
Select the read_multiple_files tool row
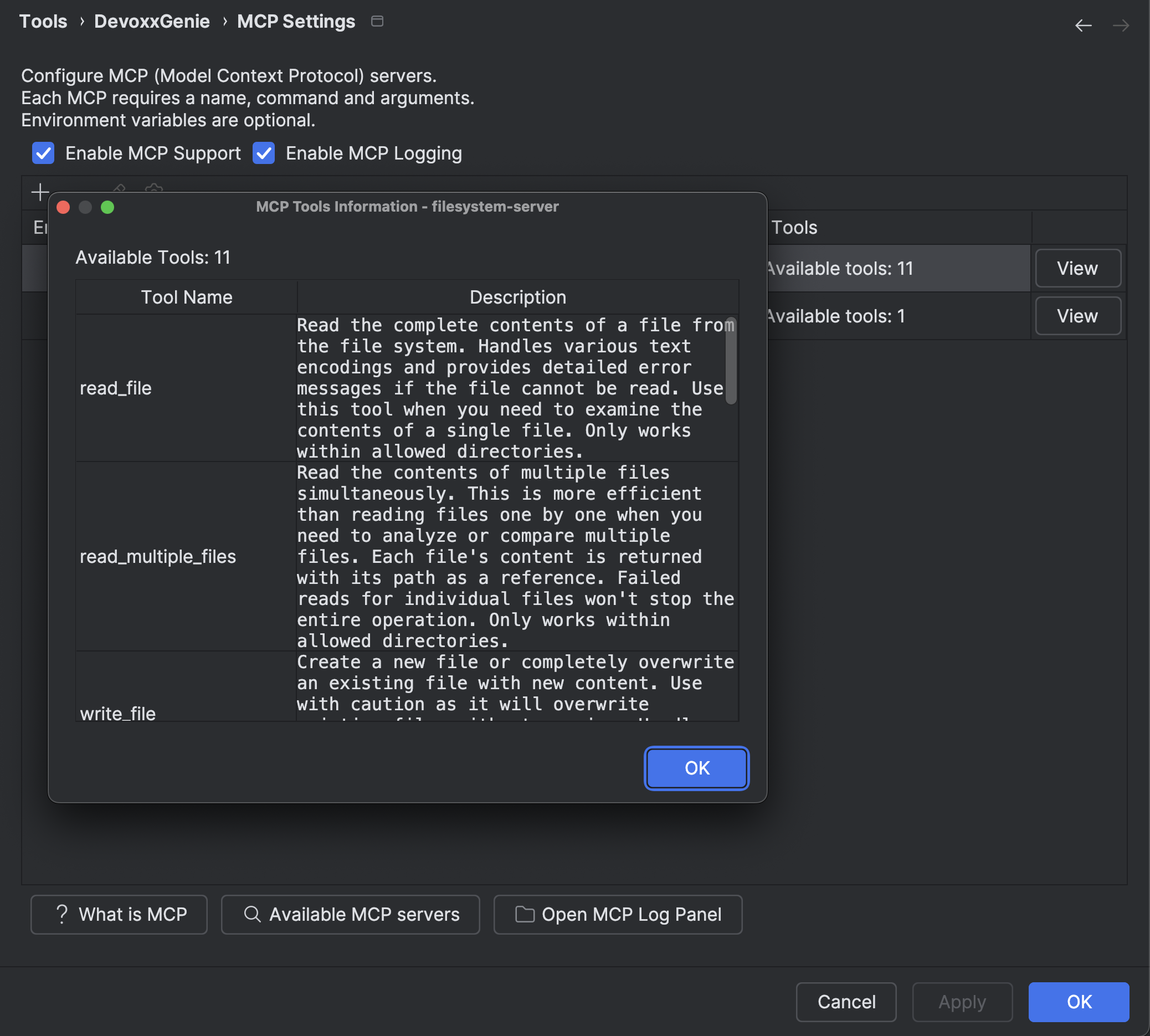[x=158, y=556]
